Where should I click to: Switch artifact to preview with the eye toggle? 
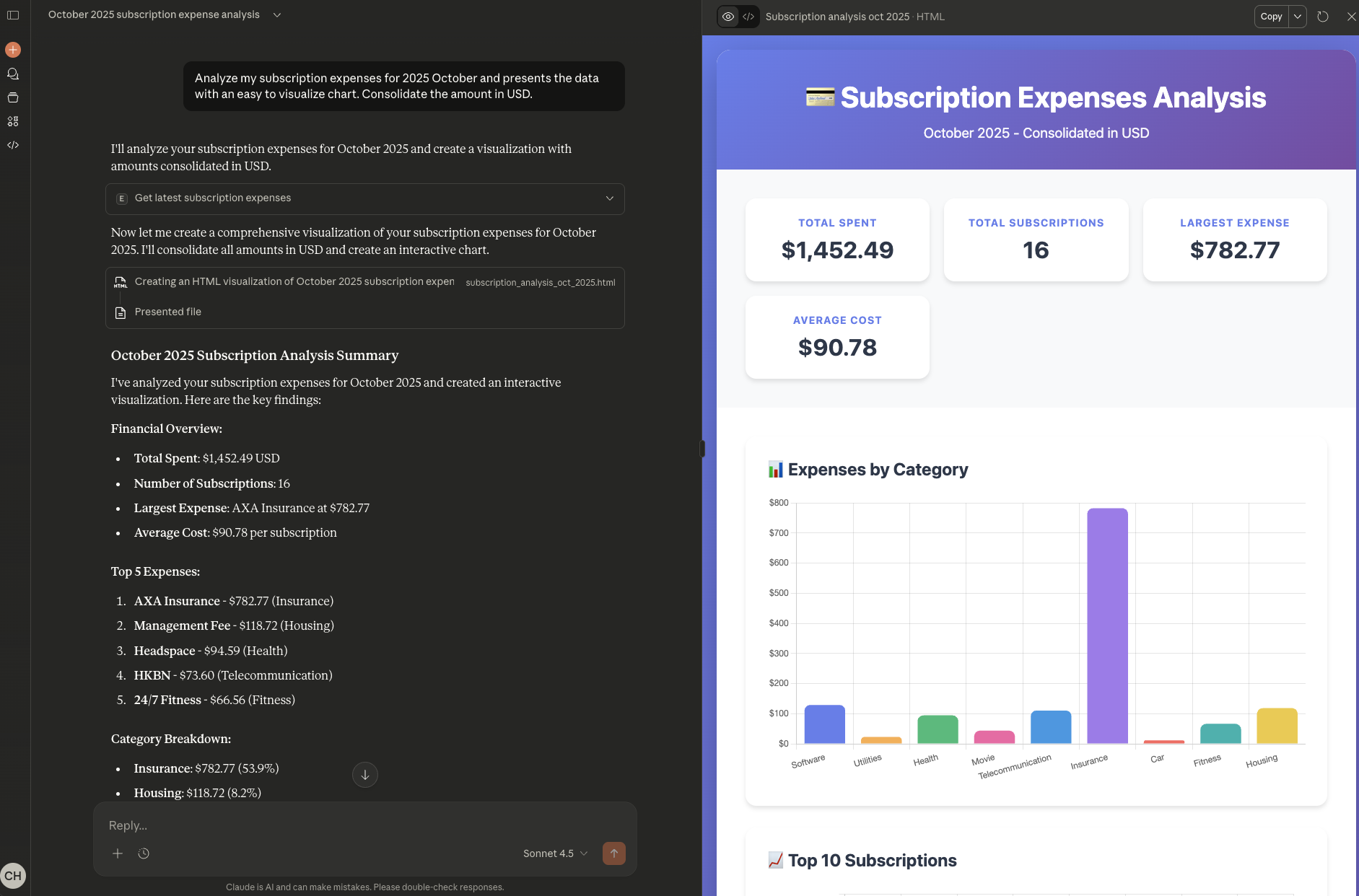point(728,16)
